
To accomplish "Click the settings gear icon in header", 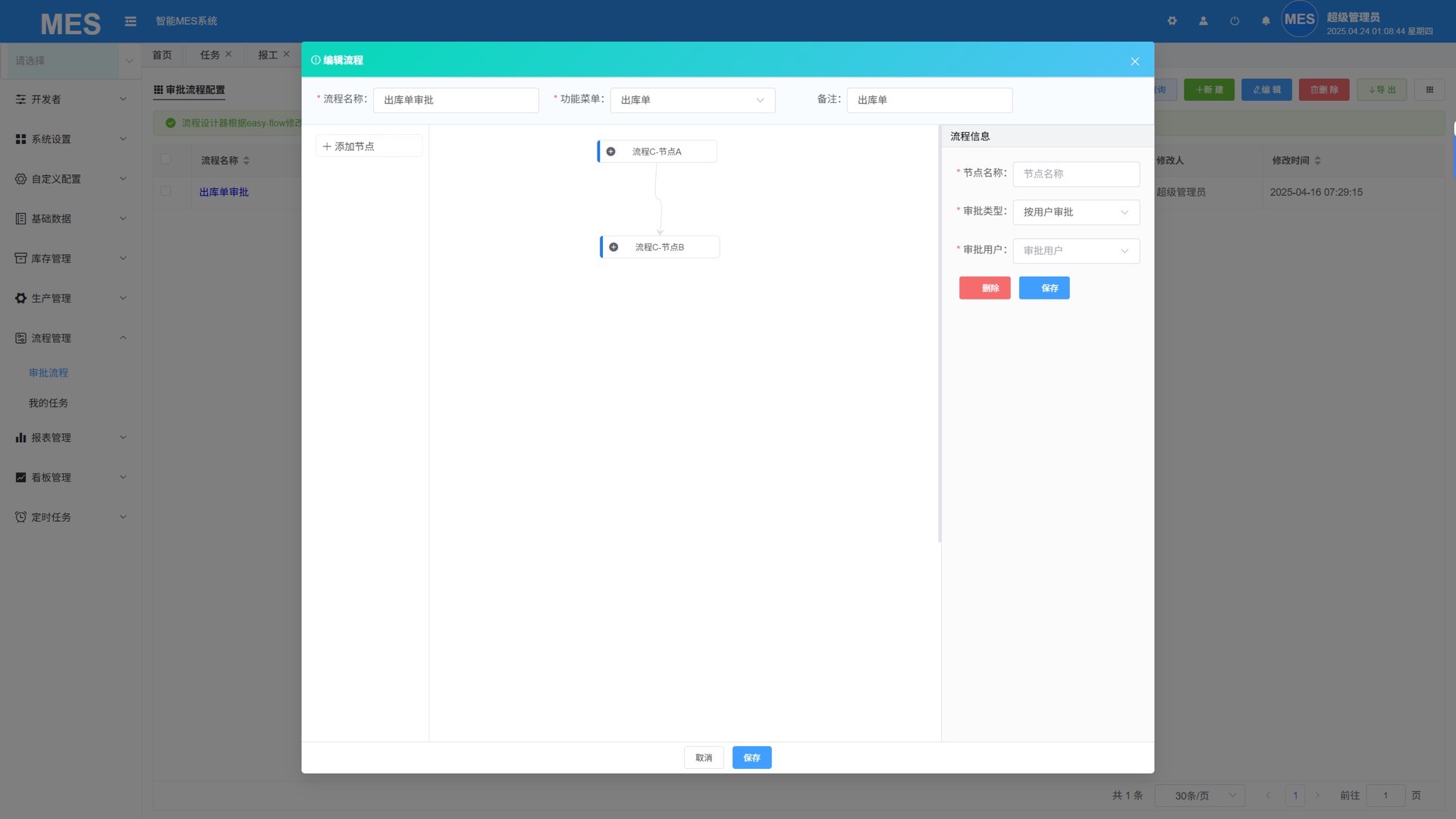I will [x=1172, y=21].
